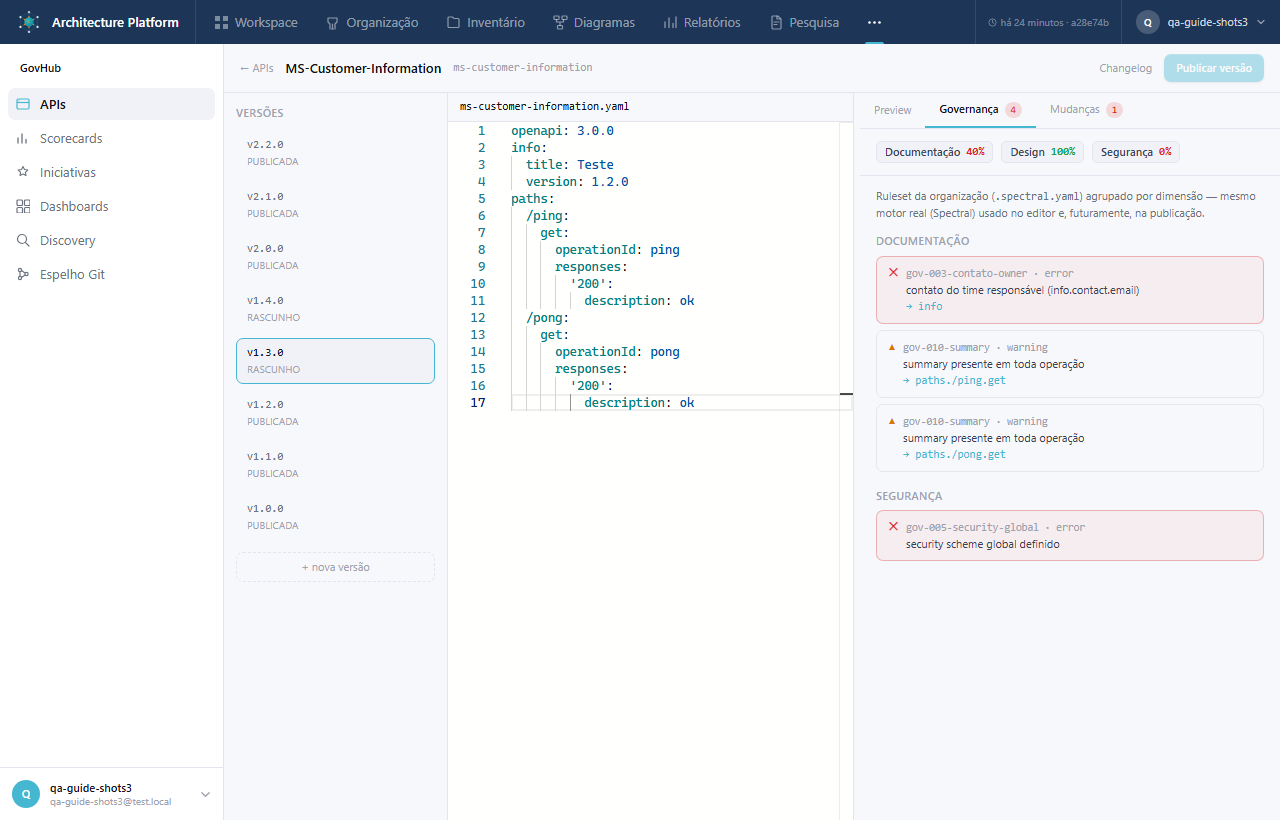Click error X icon on gov-005-security-global
Viewport: 1280px width, 820px height.
[x=893, y=526]
